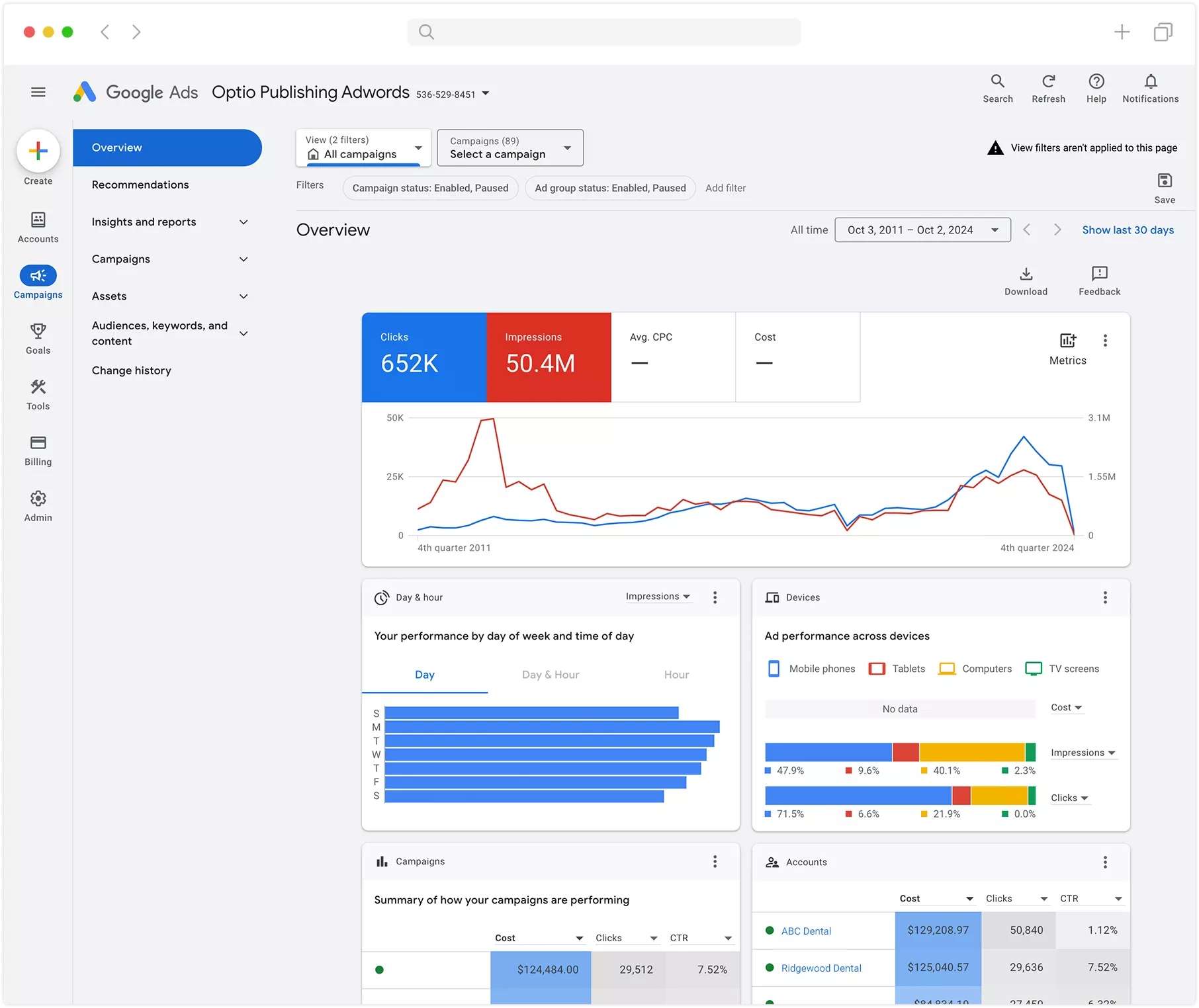
Task: Toggle the Clicks metric tile
Action: [423, 357]
